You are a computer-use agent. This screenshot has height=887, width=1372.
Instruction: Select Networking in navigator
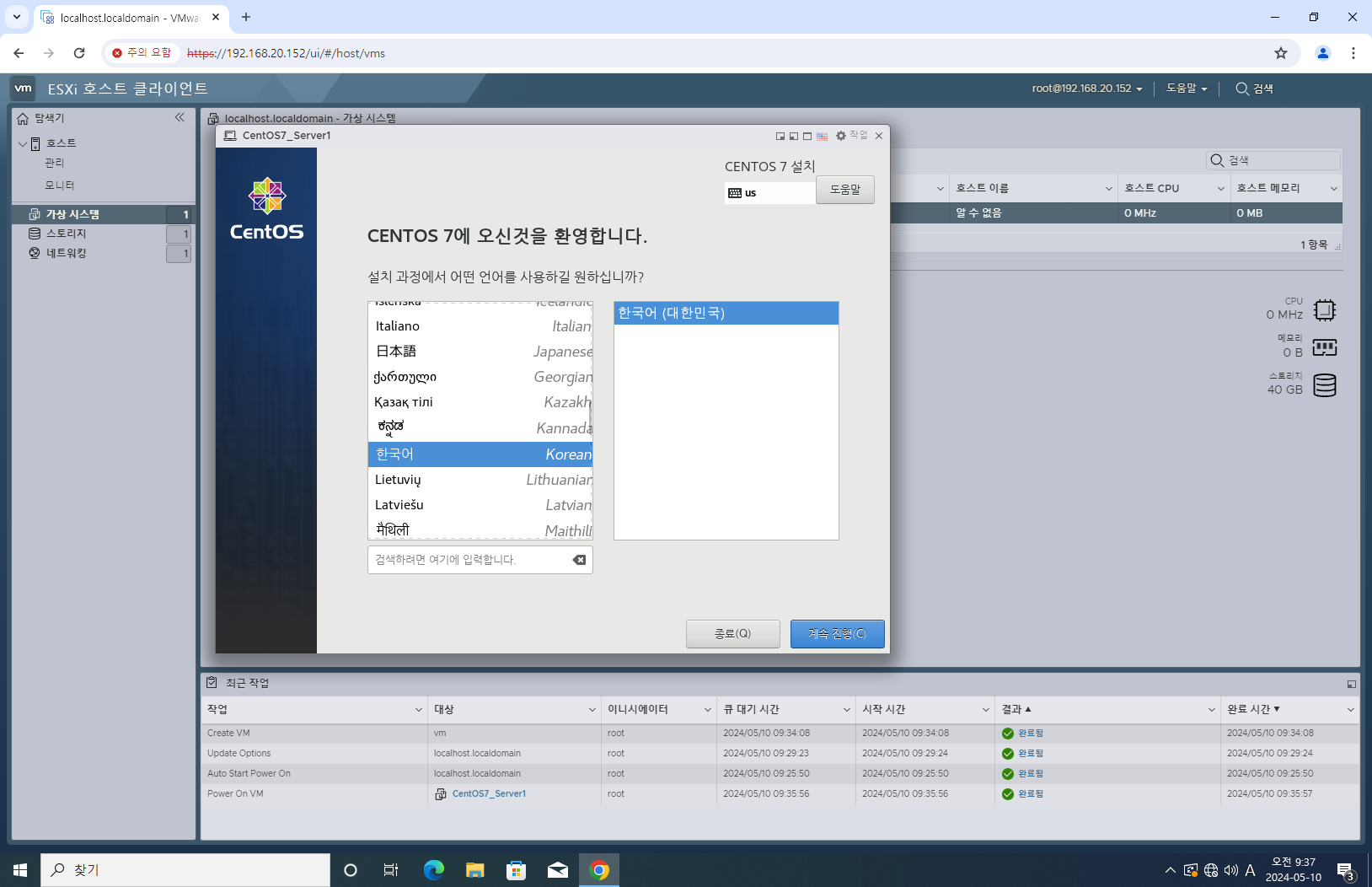tap(102, 253)
